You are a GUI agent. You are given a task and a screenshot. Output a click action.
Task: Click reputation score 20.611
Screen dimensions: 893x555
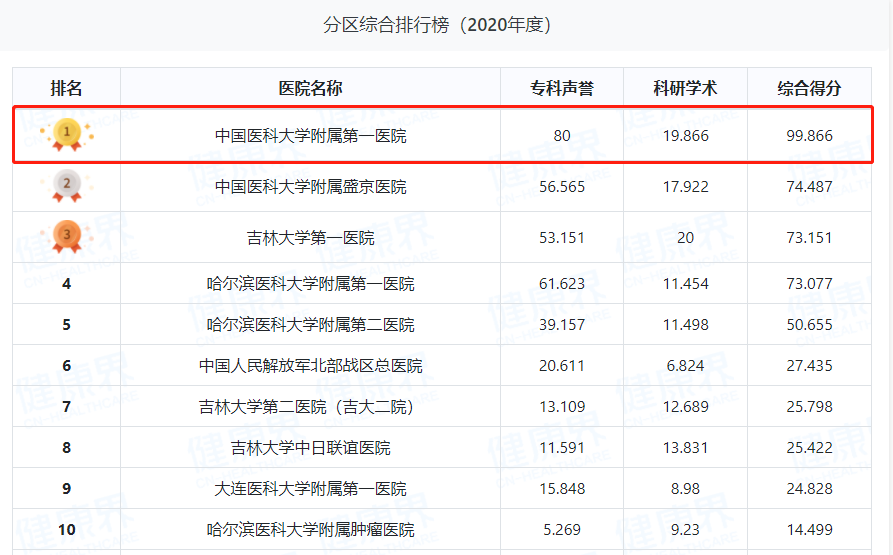pyautogui.click(x=562, y=365)
